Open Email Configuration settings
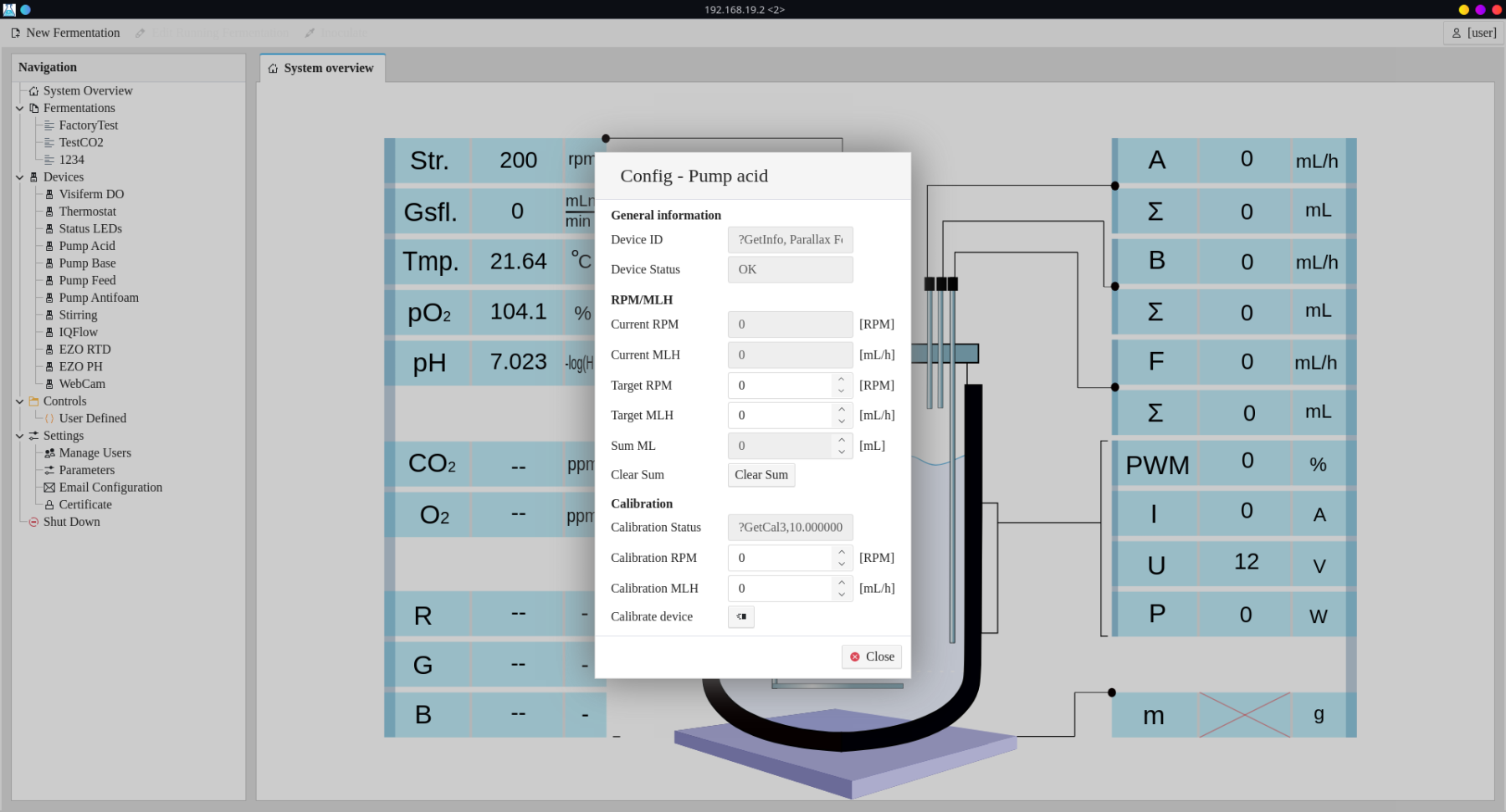Image resolution: width=1506 pixels, height=812 pixels. point(110,488)
